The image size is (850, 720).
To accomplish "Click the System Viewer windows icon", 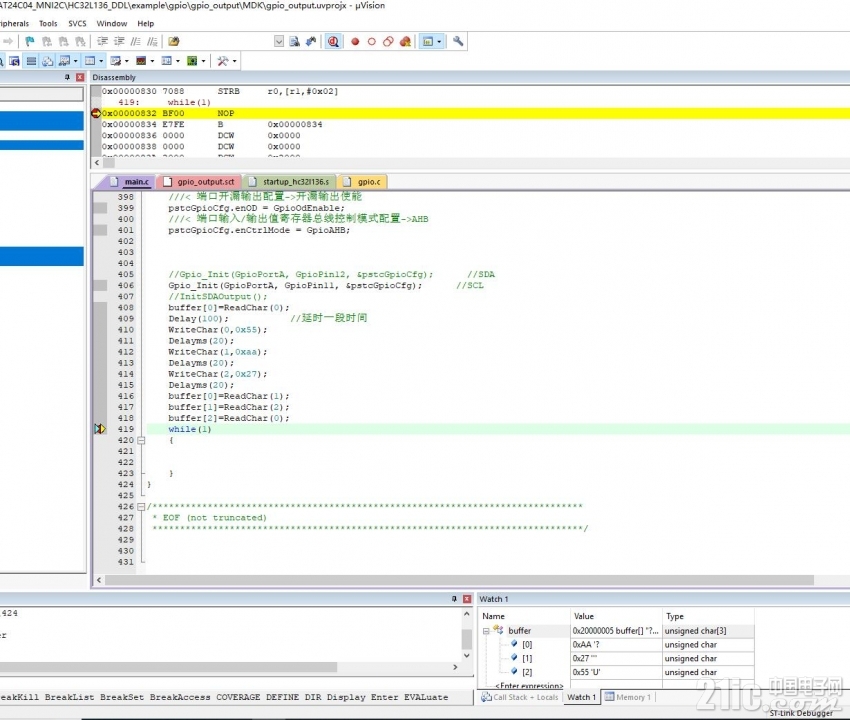I will coord(192,61).
